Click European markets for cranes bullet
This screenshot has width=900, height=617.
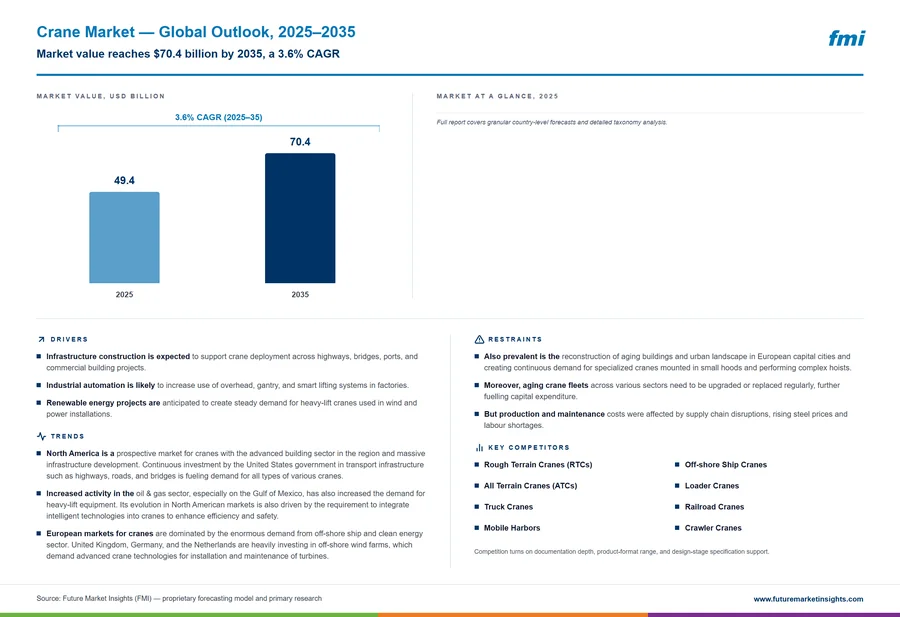click(230, 545)
